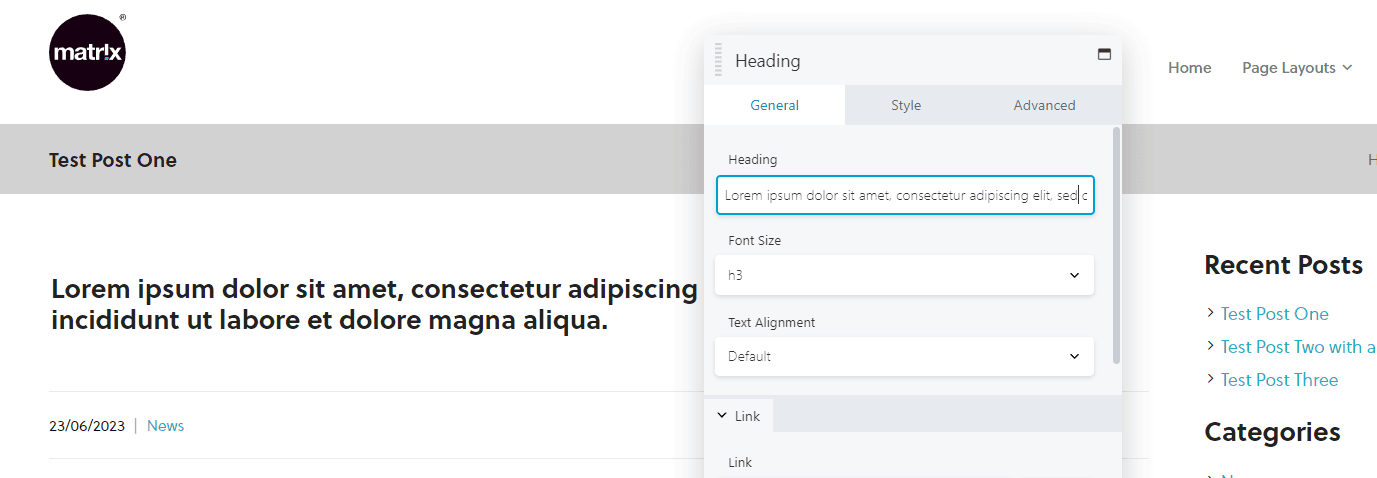The width and height of the screenshot is (1377, 478).
Task: Switch to the General tab
Action: click(774, 105)
